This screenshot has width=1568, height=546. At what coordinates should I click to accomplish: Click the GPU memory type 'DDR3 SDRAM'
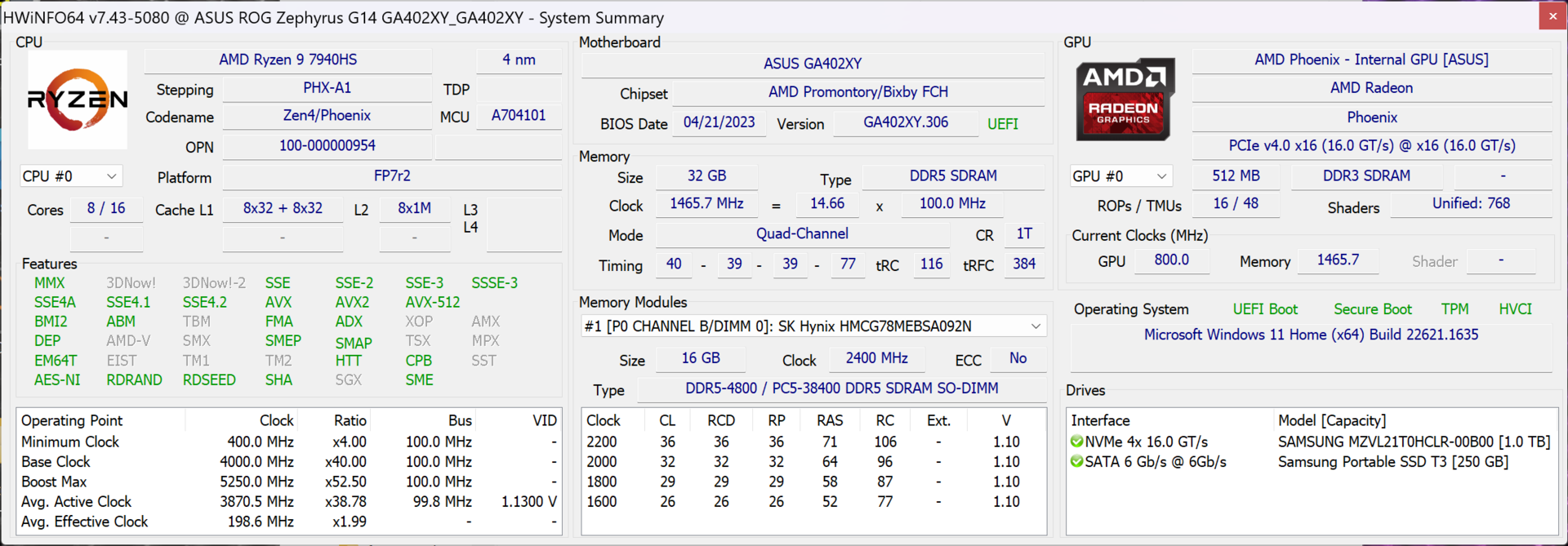tap(1366, 176)
